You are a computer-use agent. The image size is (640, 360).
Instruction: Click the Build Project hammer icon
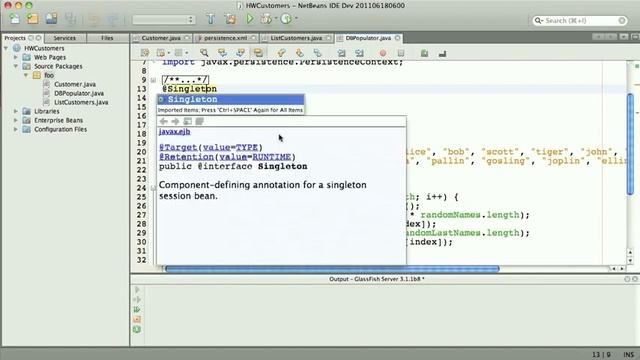[210, 19]
